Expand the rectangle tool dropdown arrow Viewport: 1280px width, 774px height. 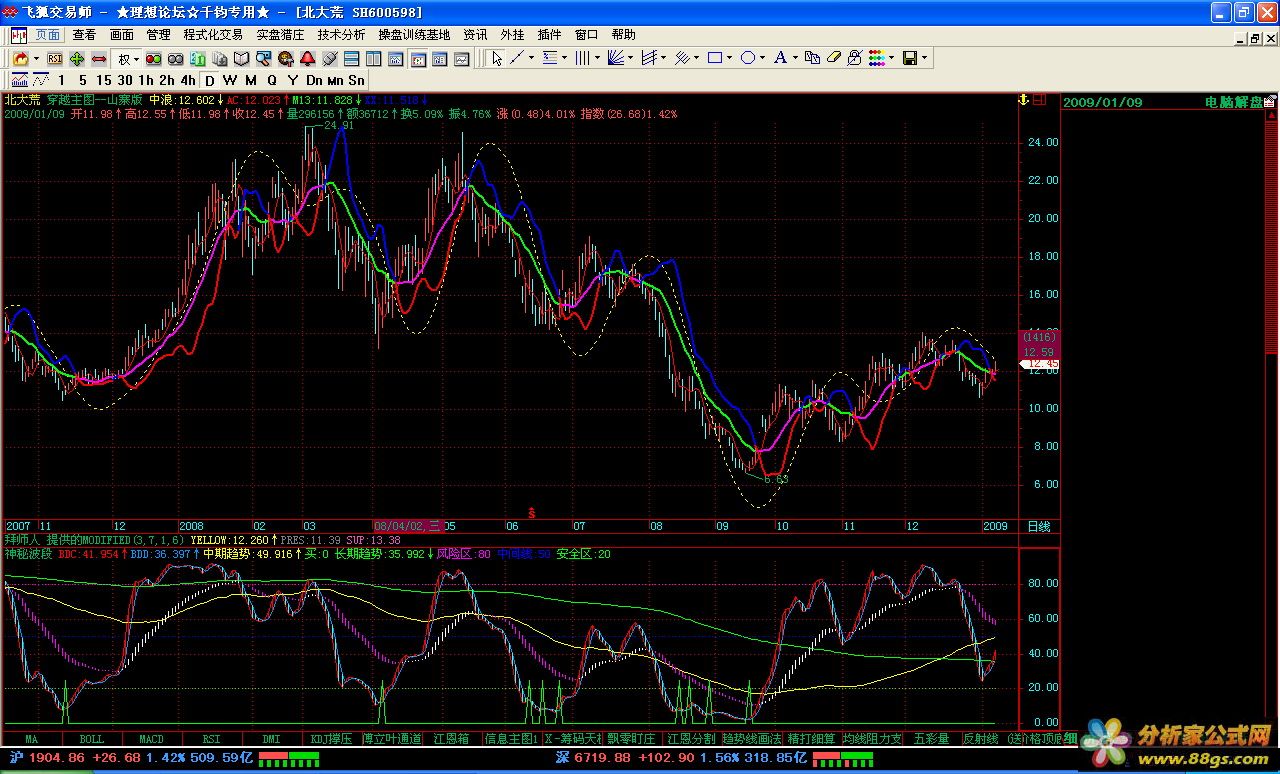(x=730, y=58)
